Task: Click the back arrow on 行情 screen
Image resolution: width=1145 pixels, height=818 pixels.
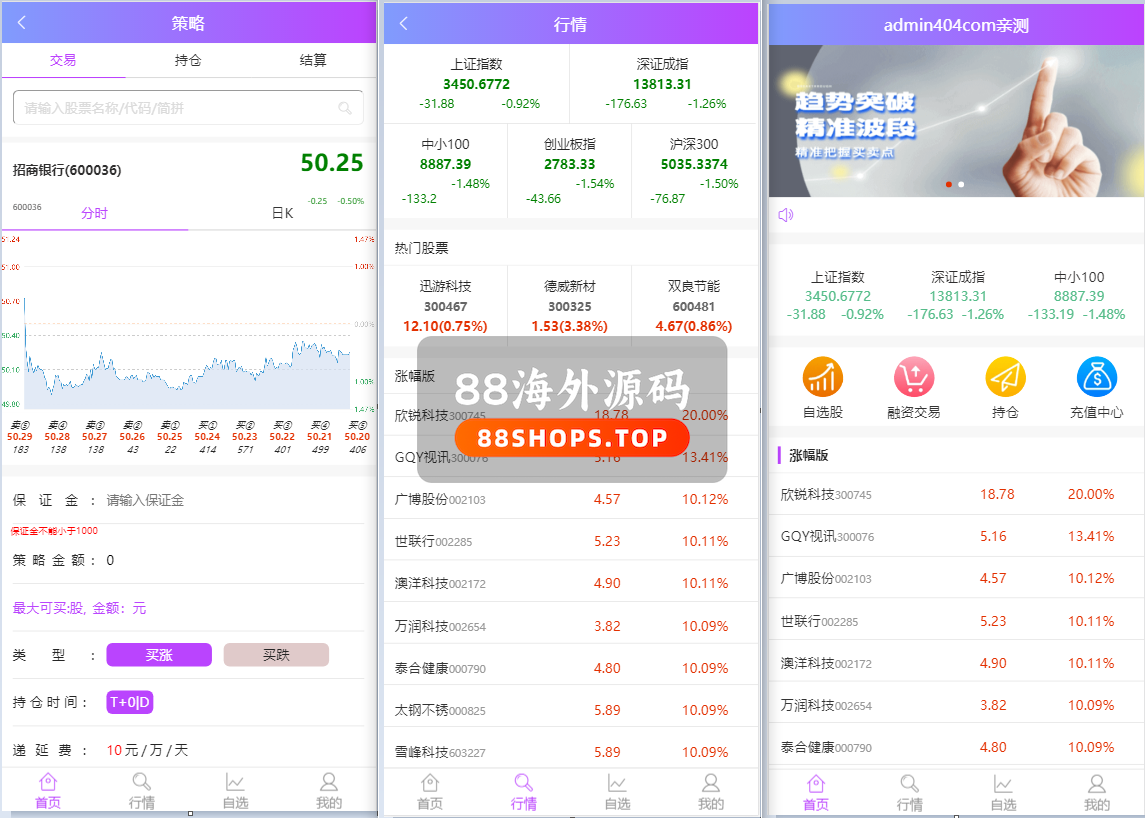Action: [404, 24]
